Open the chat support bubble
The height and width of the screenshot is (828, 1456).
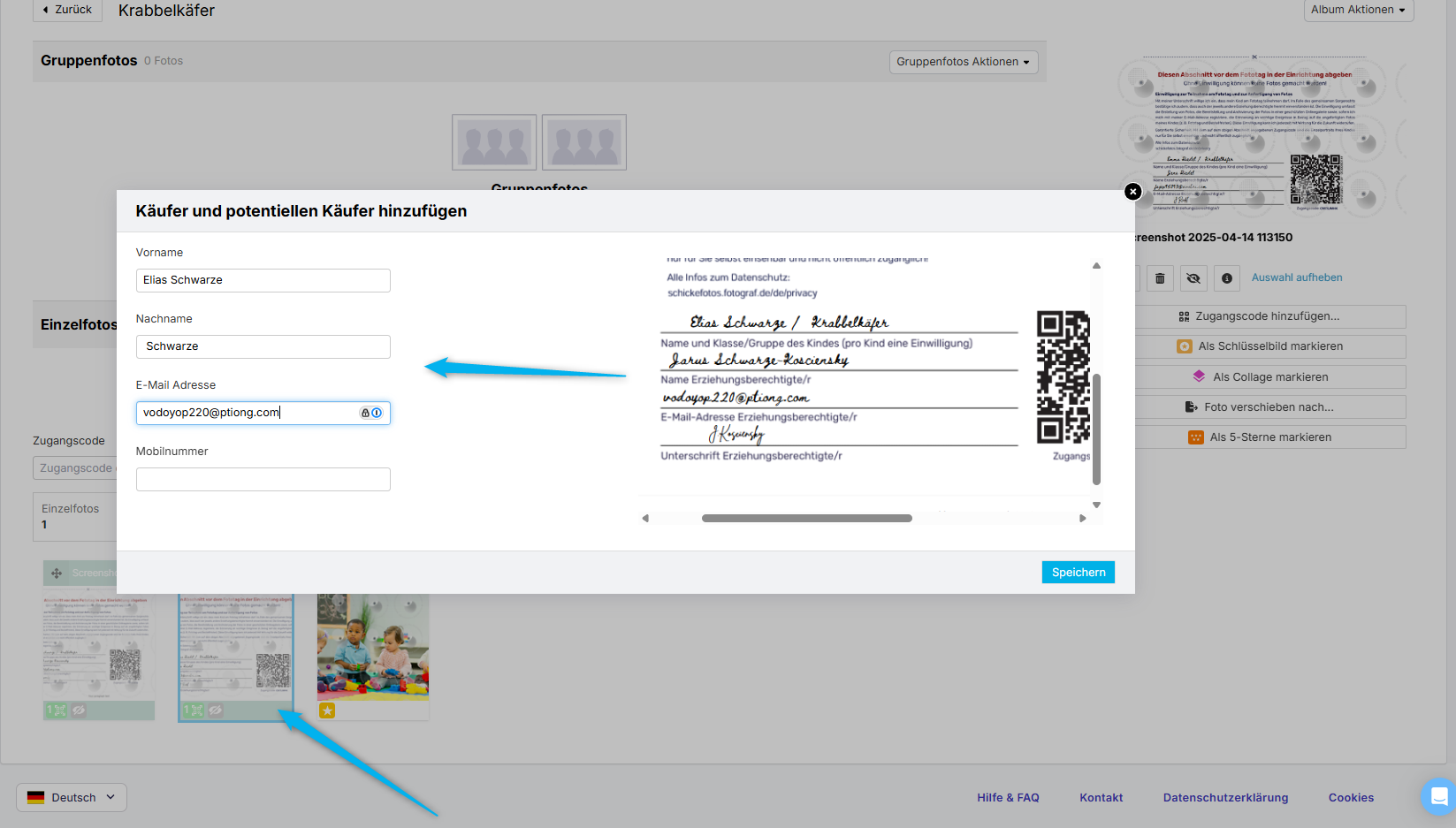pyautogui.click(x=1438, y=797)
